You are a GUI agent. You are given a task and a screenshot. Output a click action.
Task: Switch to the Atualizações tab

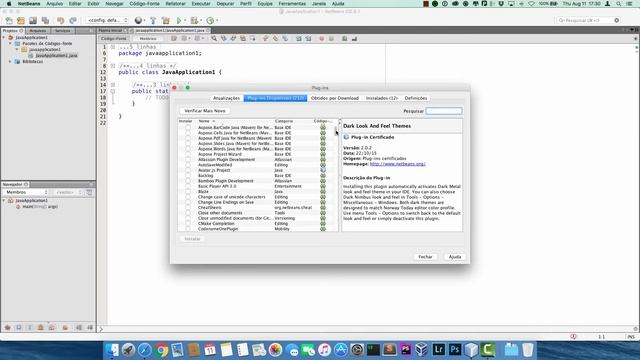227,98
